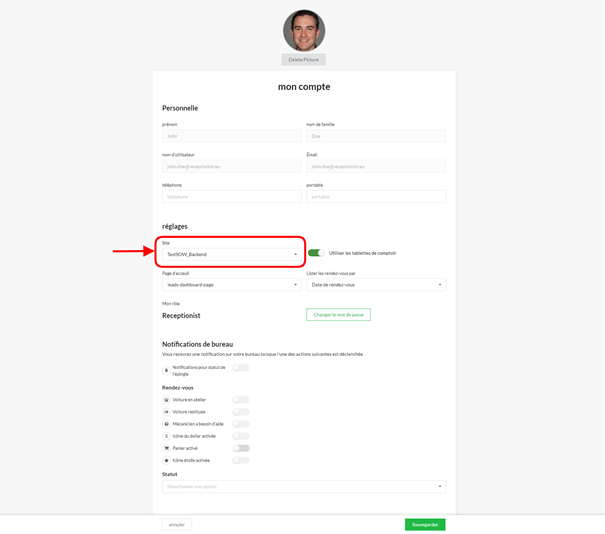Image resolution: width=605 pixels, height=534 pixels.
Task: Open the Site dropdown showing TestSOW_Backend
Action: pos(231,254)
